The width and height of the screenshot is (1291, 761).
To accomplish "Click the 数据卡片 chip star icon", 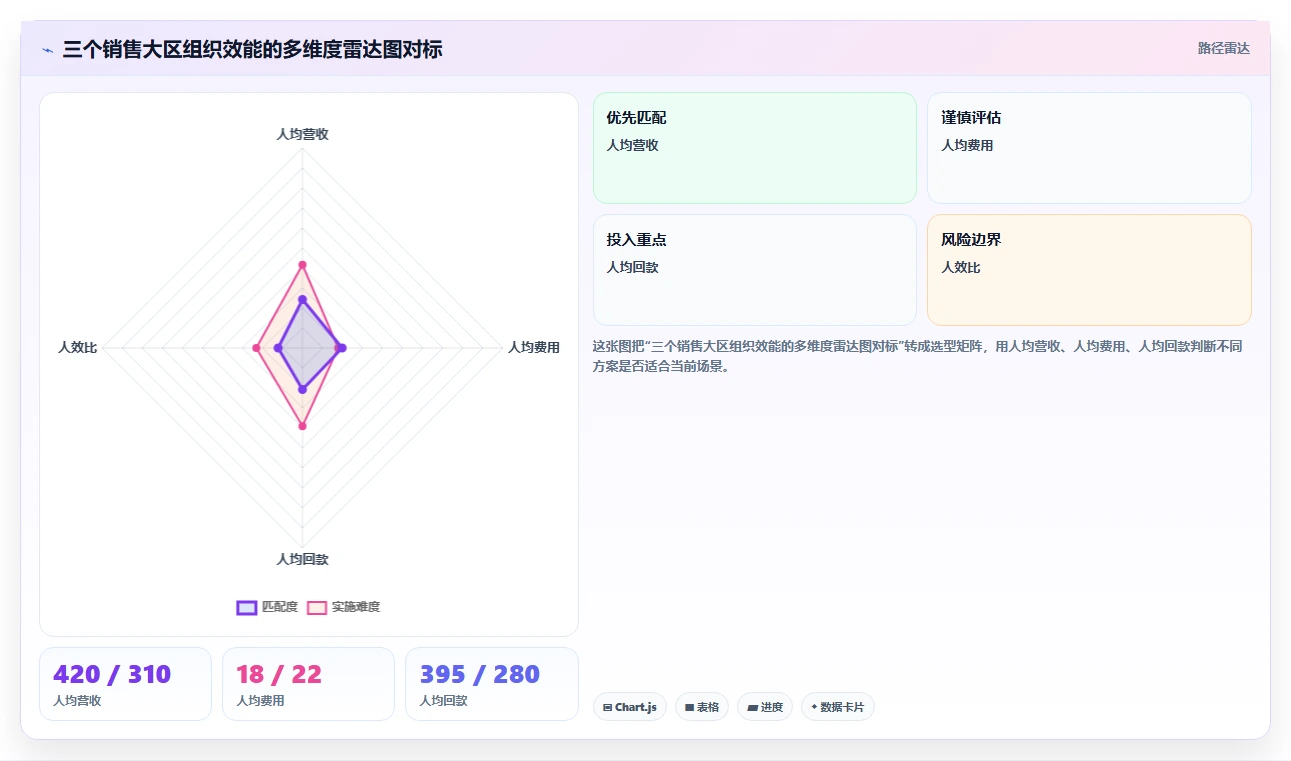I will pos(814,707).
